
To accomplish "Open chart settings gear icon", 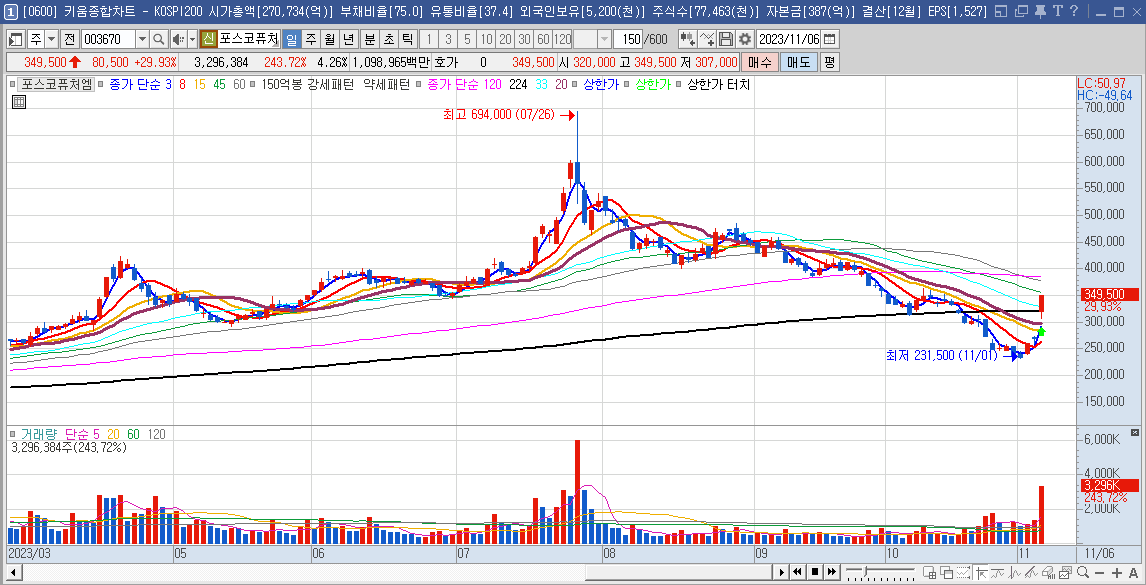I will tap(745, 39).
